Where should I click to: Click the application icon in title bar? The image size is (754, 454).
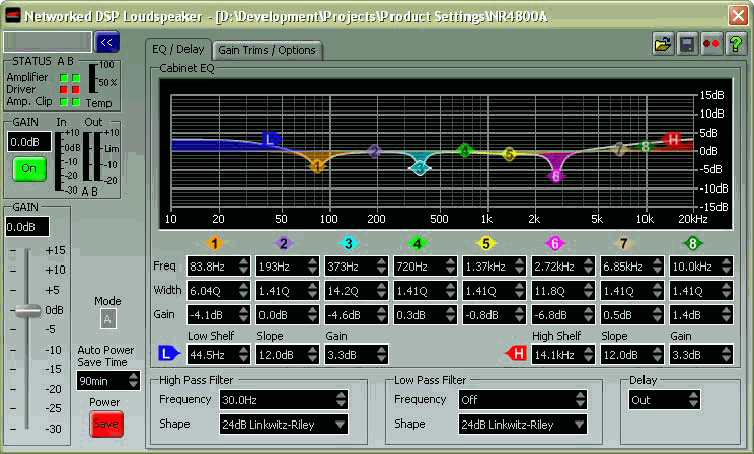pyautogui.click(x=13, y=16)
